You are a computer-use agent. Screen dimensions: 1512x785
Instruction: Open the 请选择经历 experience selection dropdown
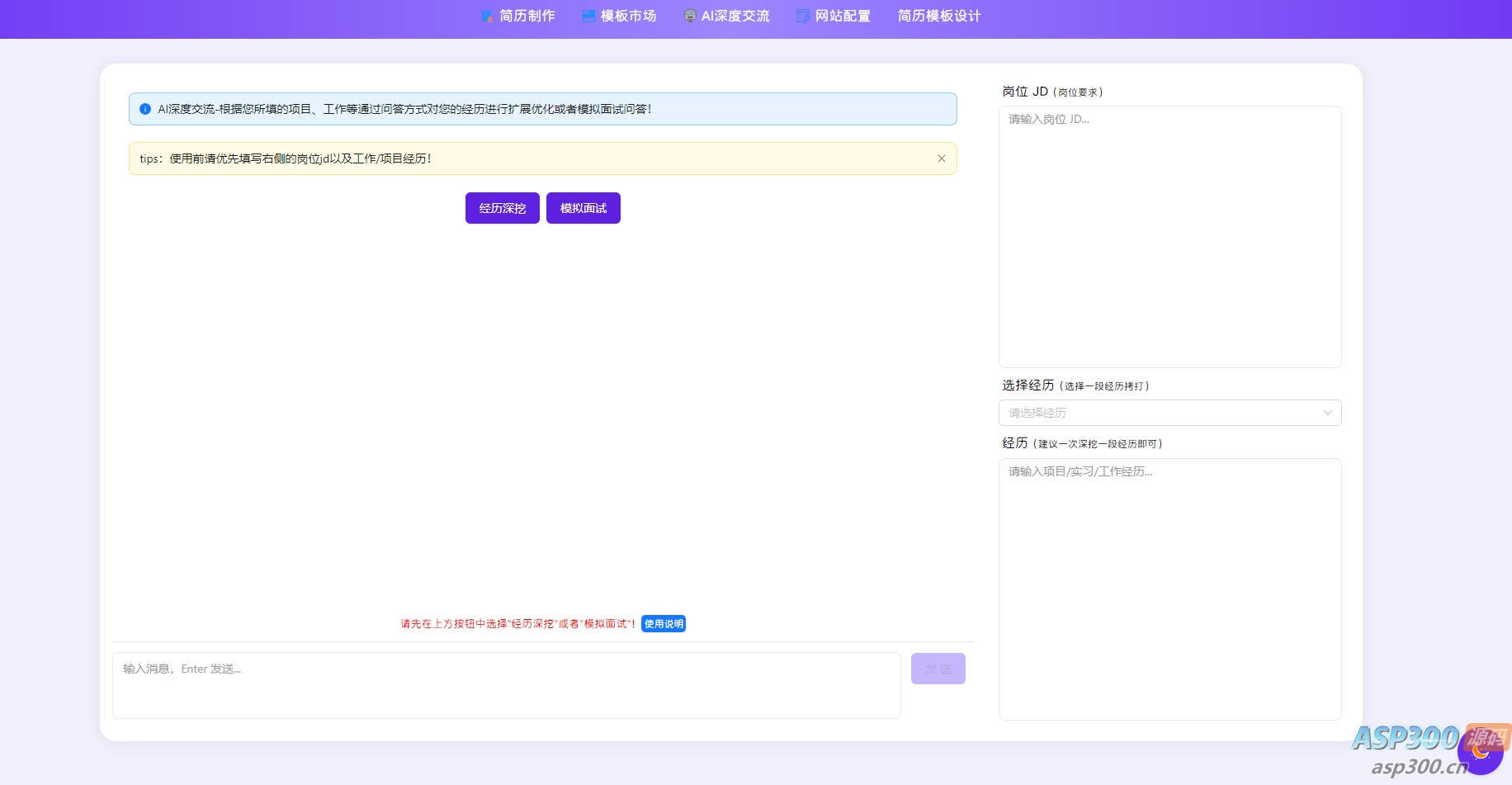coord(1169,413)
